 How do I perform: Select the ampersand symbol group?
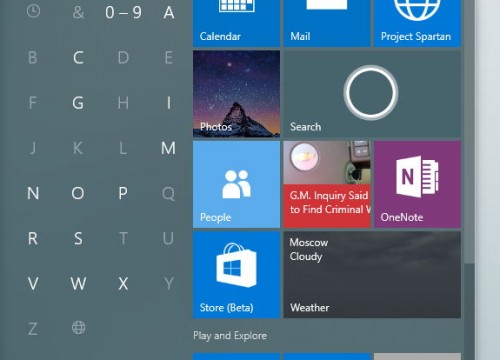pyautogui.click(x=78, y=13)
